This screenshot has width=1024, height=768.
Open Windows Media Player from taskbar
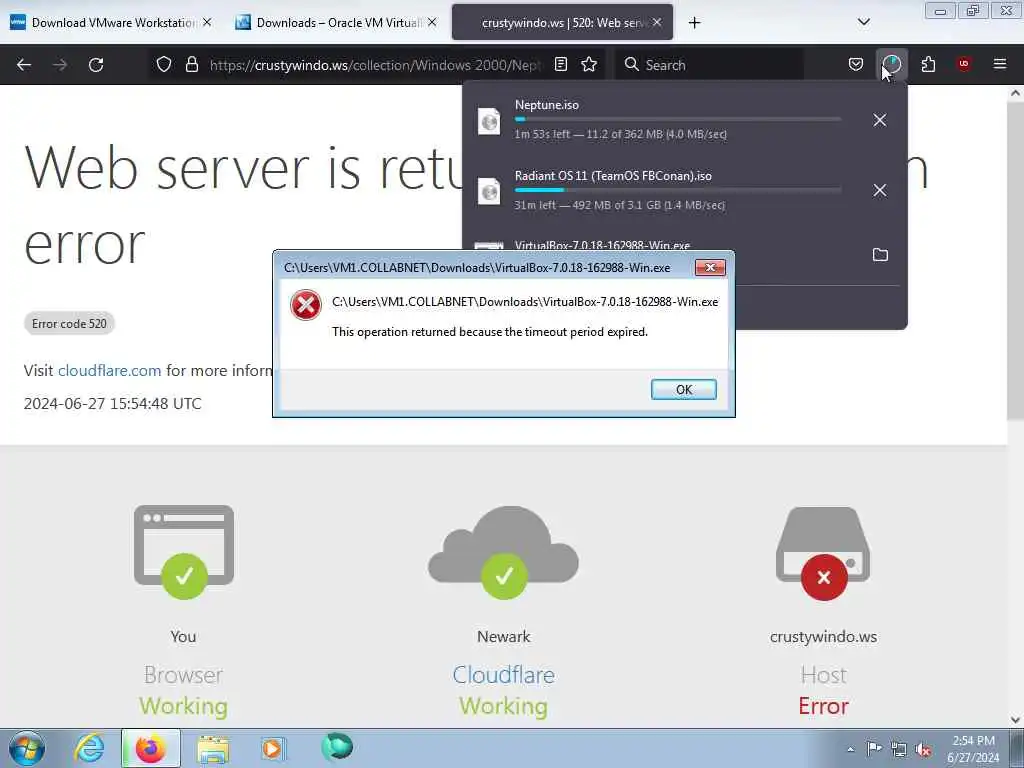click(272, 748)
